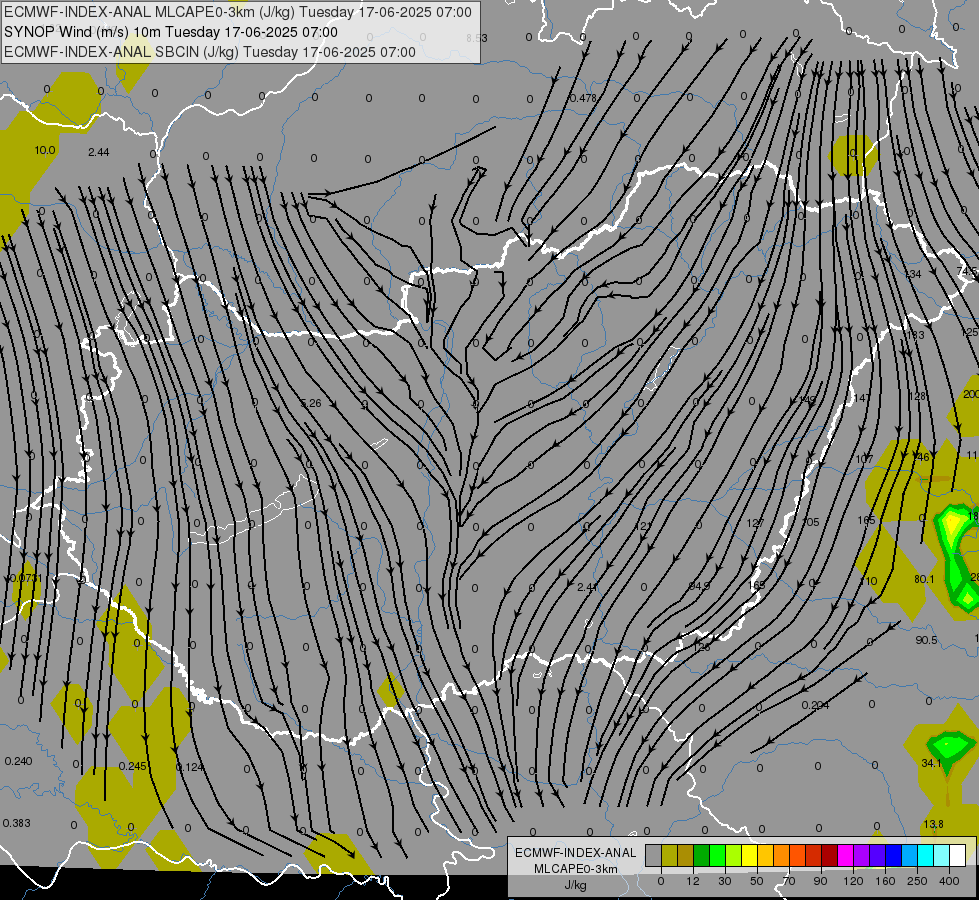979x900 pixels.
Task: Click the map value 34.1
Action: click(x=931, y=763)
